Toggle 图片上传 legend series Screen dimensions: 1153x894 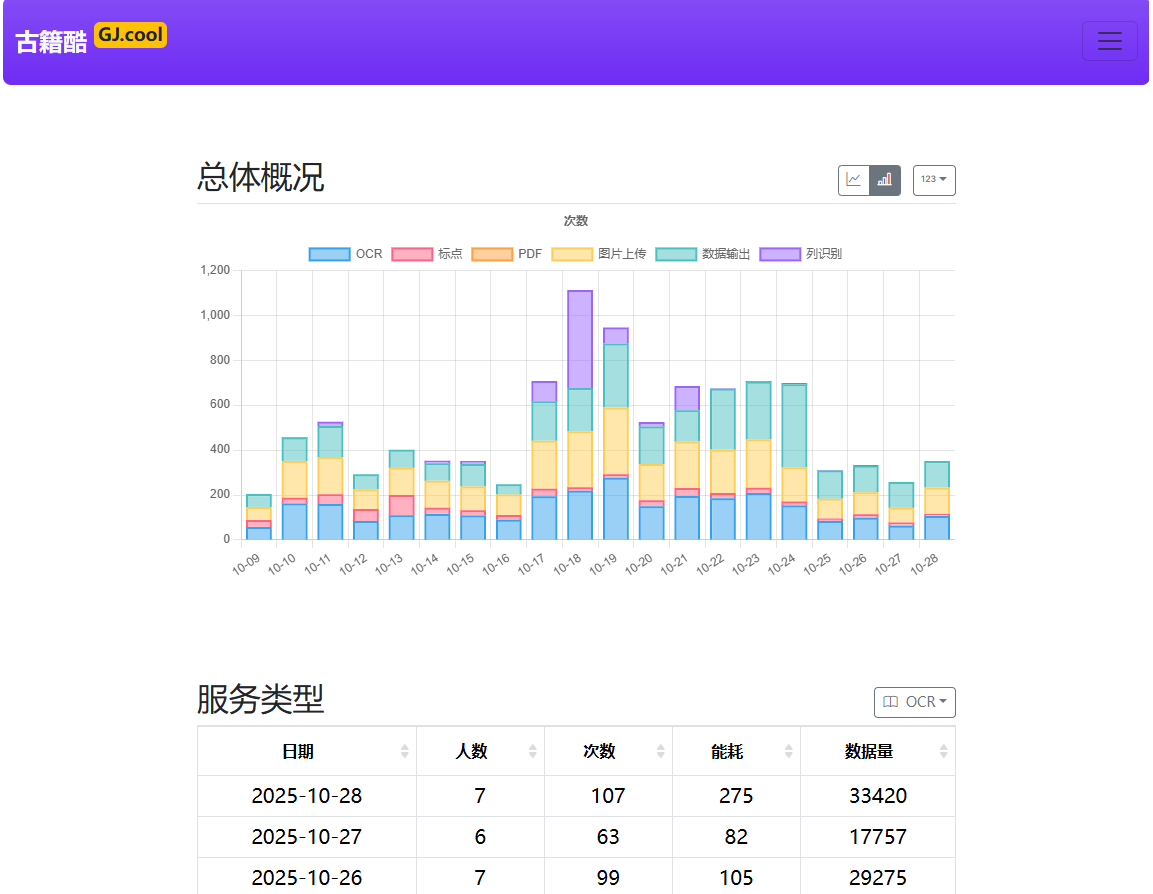click(599, 254)
